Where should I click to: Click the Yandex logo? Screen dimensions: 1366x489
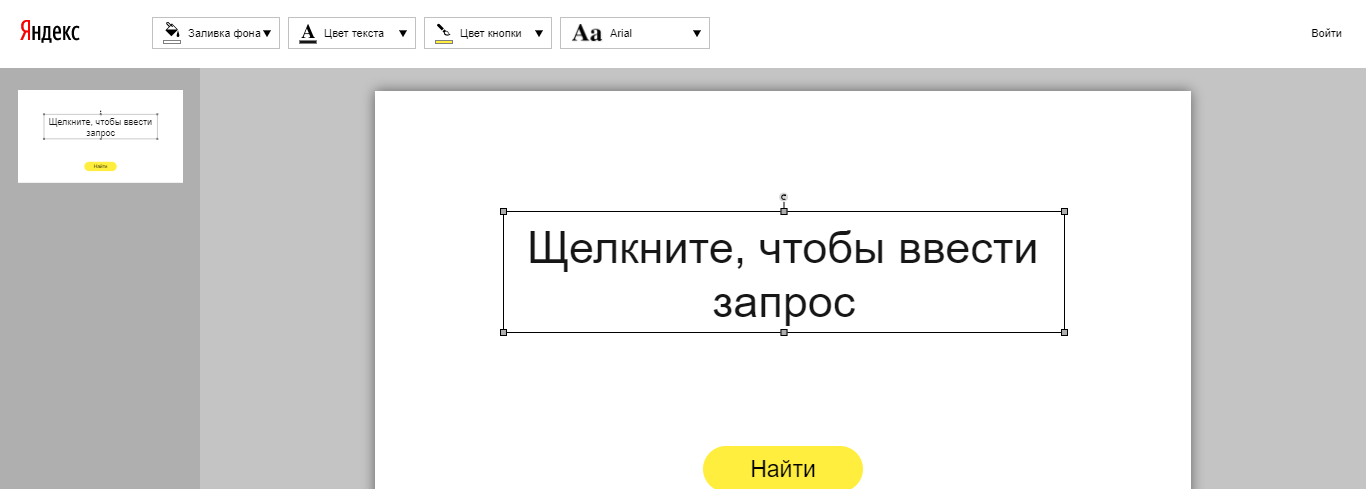coord(49,32)
